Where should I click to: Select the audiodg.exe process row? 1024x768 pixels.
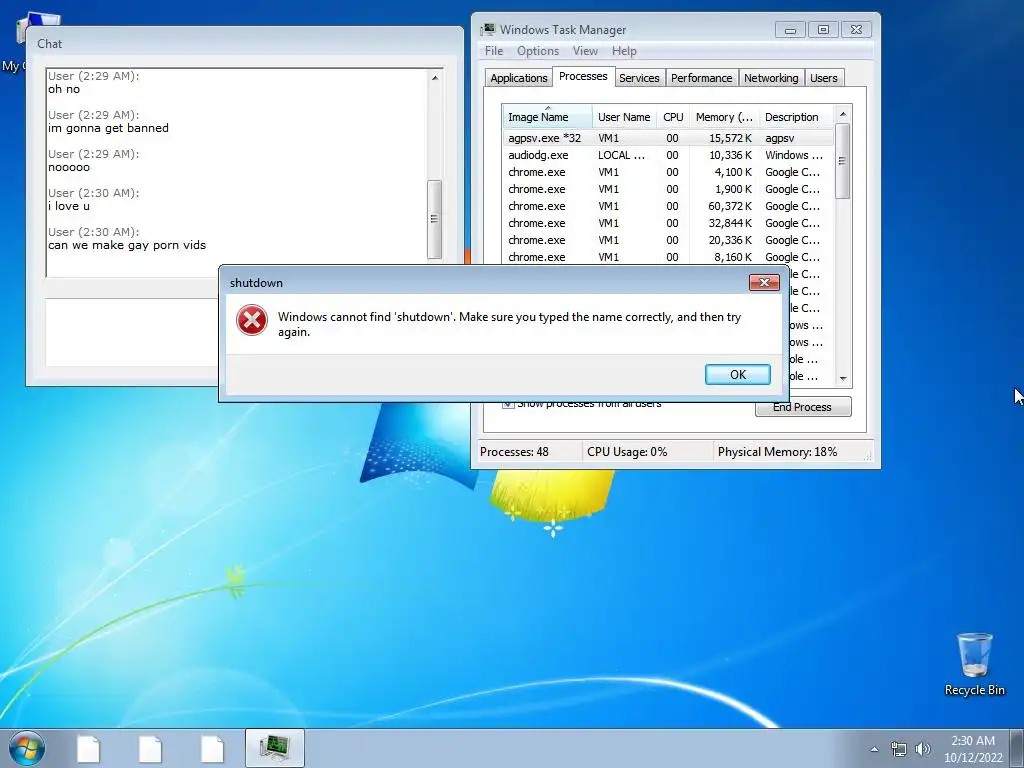pos(668,155)
